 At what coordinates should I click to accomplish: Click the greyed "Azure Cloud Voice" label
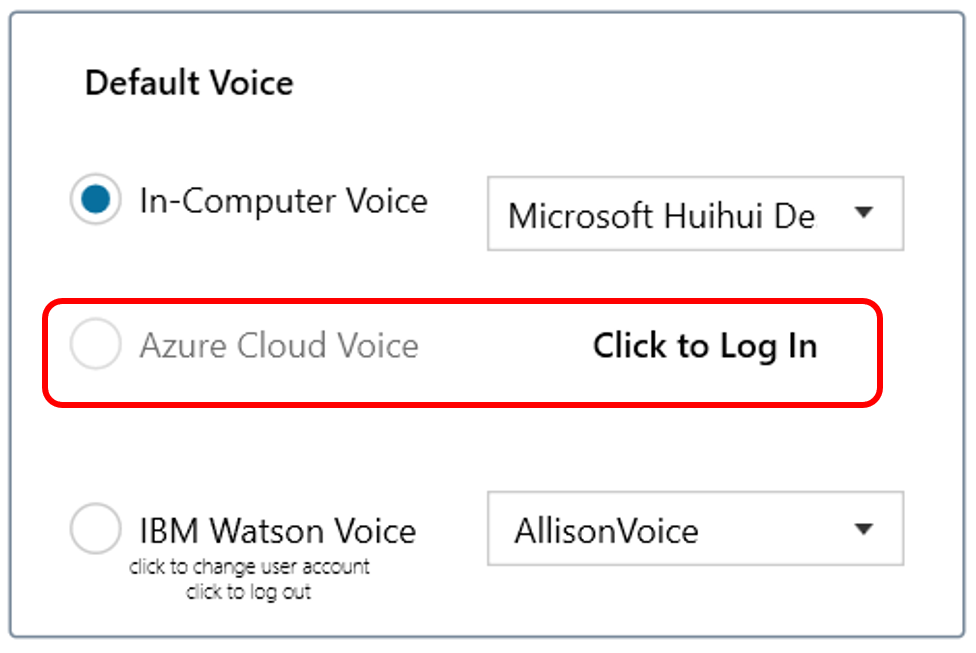pyautogui.click(x=278, y=346)
